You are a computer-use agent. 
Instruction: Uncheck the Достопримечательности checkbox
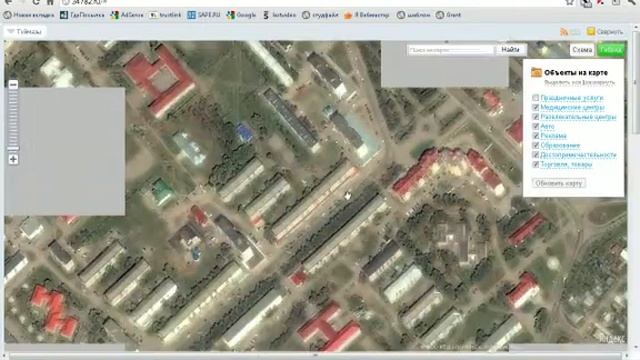coord(536,155)
